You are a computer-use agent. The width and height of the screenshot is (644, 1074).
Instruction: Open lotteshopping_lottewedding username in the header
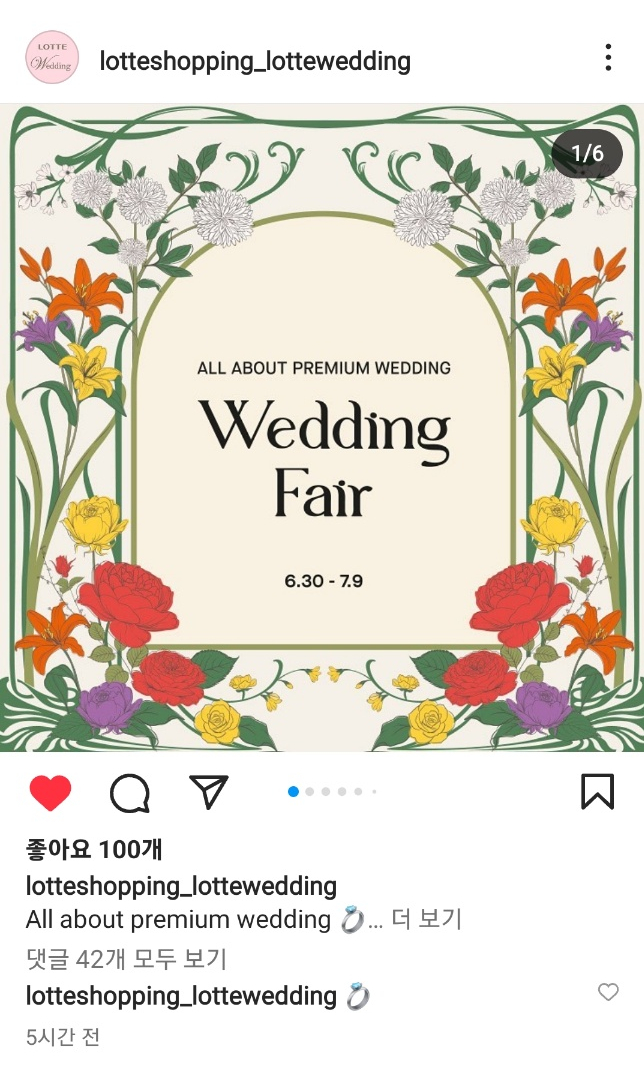point(255,61)
